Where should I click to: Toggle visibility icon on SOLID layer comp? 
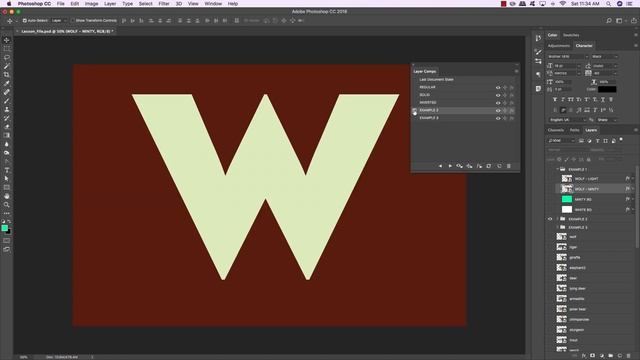point(498,95)
